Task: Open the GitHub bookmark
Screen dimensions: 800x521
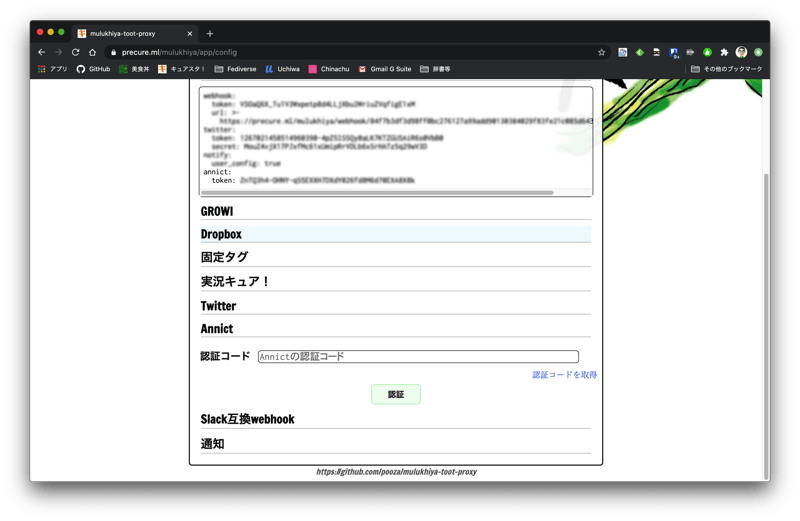Action: pyautogui.click(x=94, y=69)
